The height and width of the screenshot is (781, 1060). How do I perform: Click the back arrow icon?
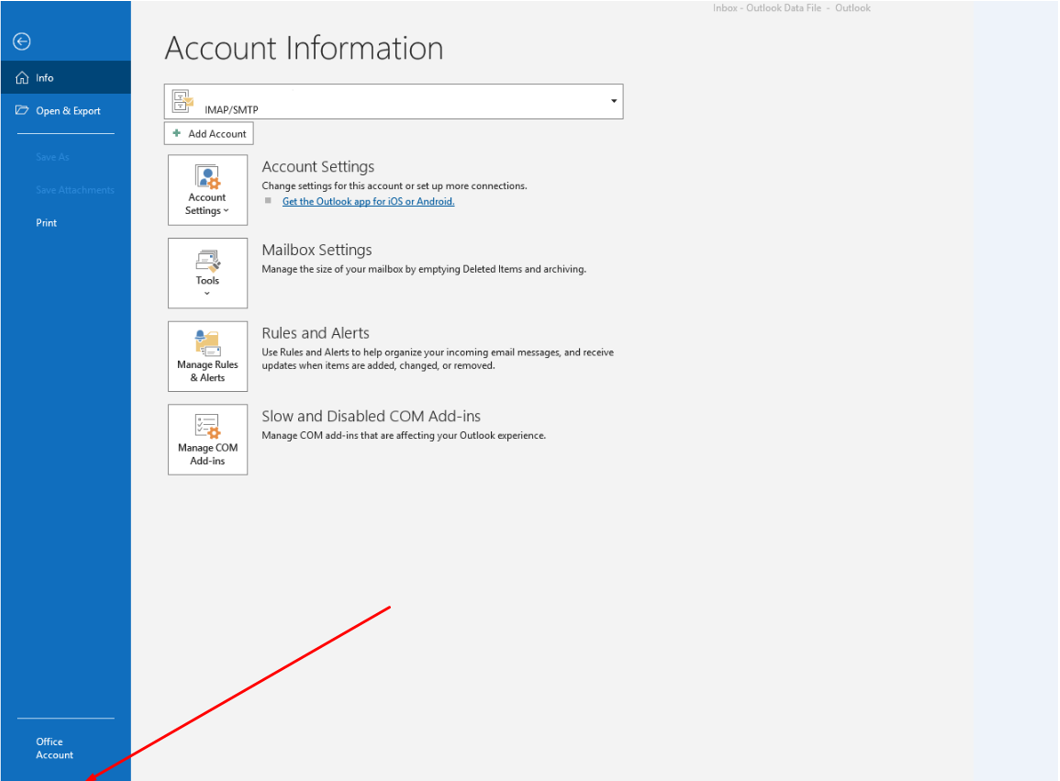click(x=22, y=42)
